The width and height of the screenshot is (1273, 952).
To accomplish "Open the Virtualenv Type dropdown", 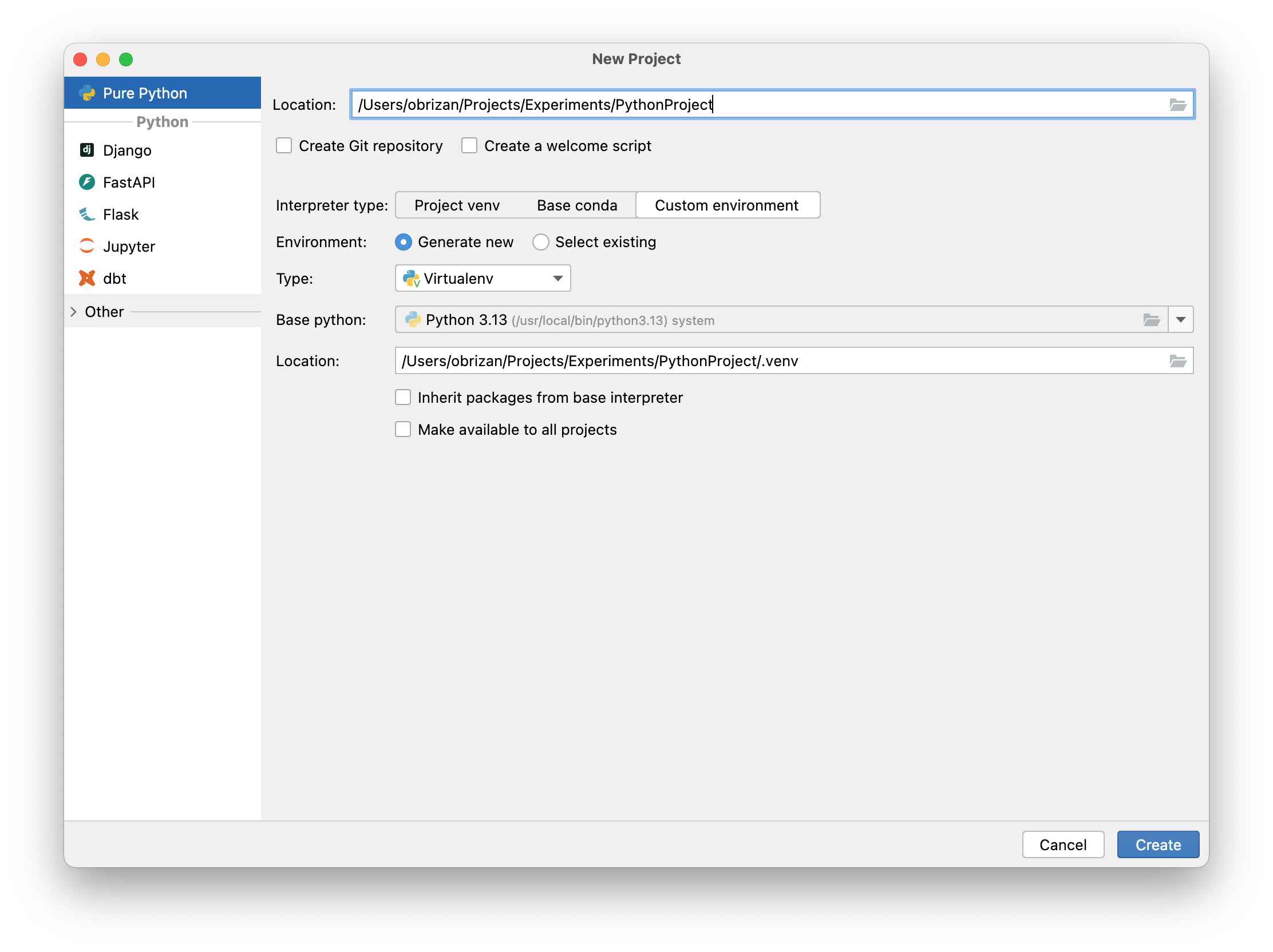I will [483, 279].
